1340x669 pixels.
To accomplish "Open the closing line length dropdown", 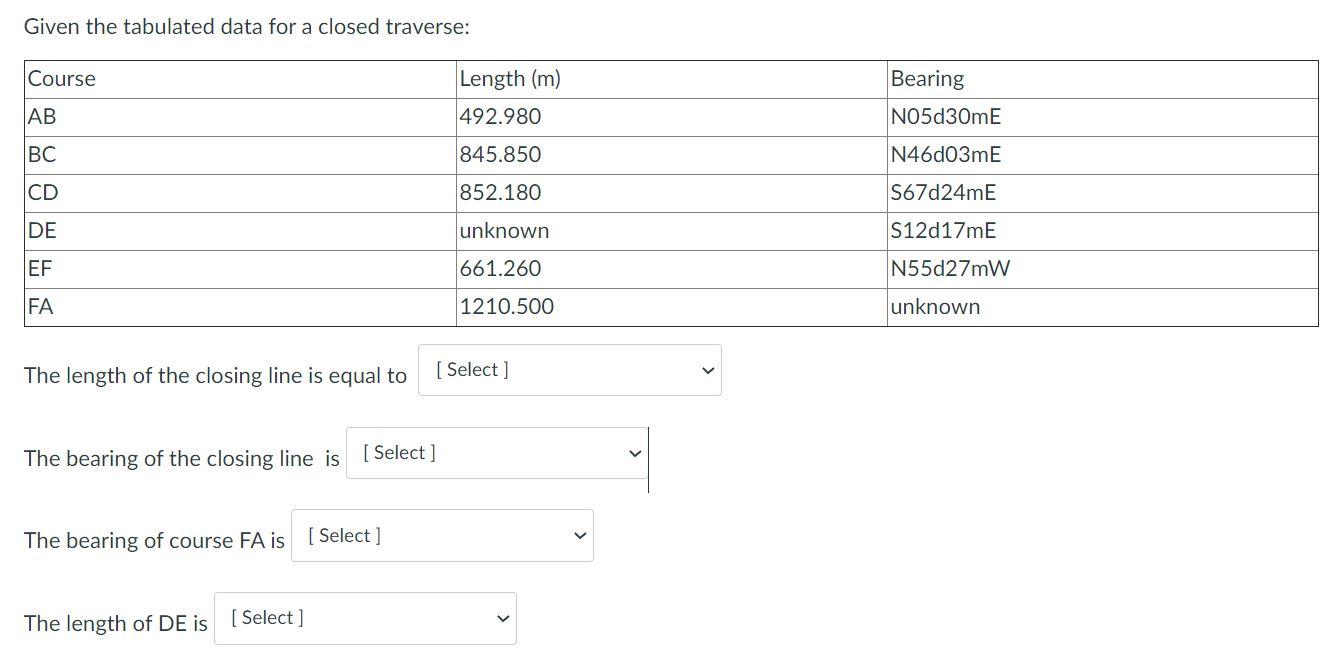I will [x=569, y=369].
